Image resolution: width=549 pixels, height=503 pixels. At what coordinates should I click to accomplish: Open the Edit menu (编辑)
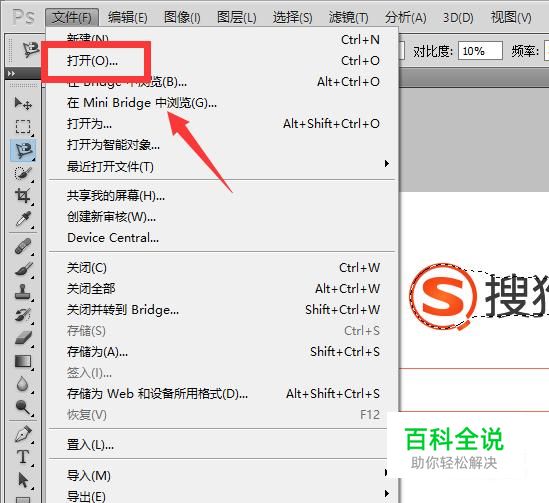point(127,17)
